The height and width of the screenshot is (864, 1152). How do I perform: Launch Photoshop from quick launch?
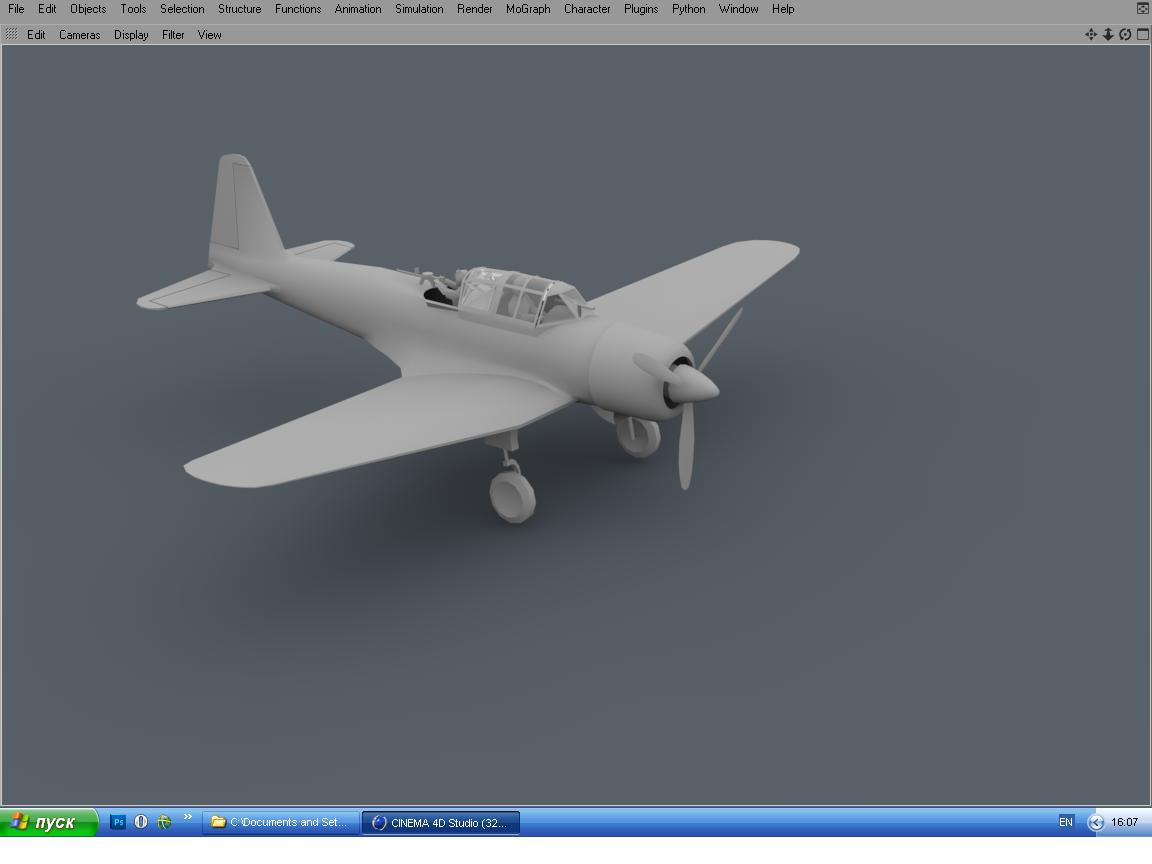pos(118,822)
